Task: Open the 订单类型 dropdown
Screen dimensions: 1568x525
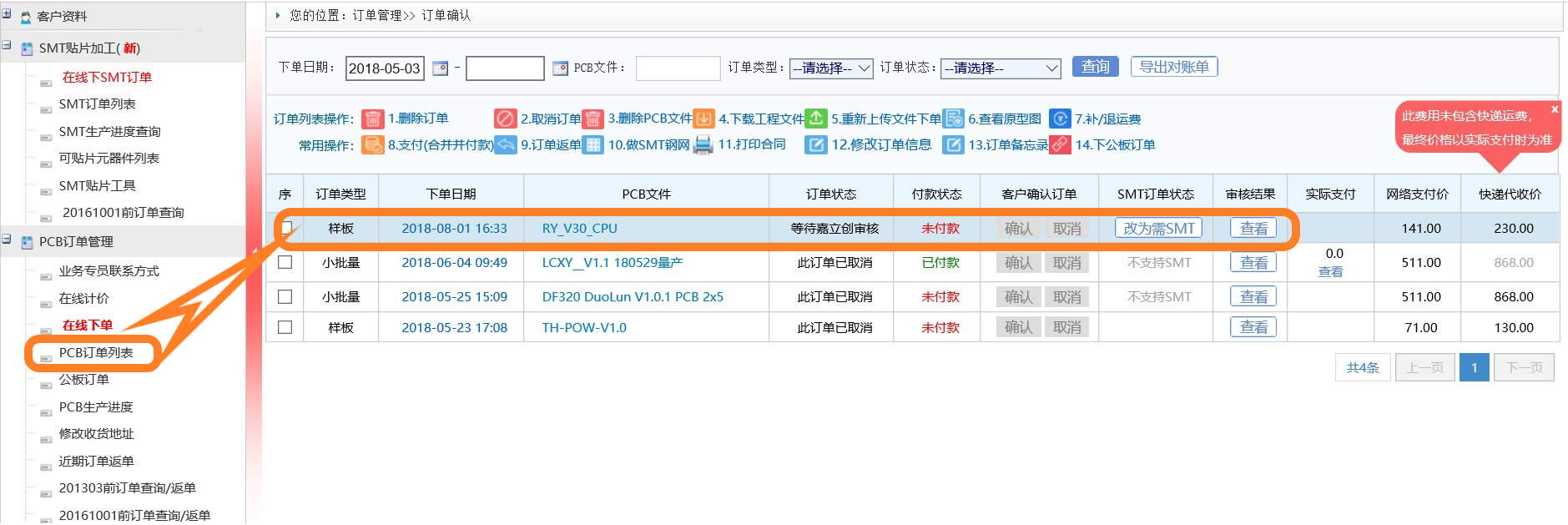Action: (x=830, y=68)
